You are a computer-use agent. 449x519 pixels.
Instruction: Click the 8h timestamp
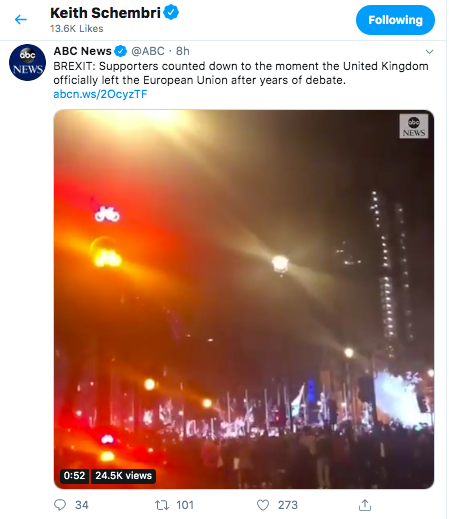pyautogui.click(x=183, y=51)
